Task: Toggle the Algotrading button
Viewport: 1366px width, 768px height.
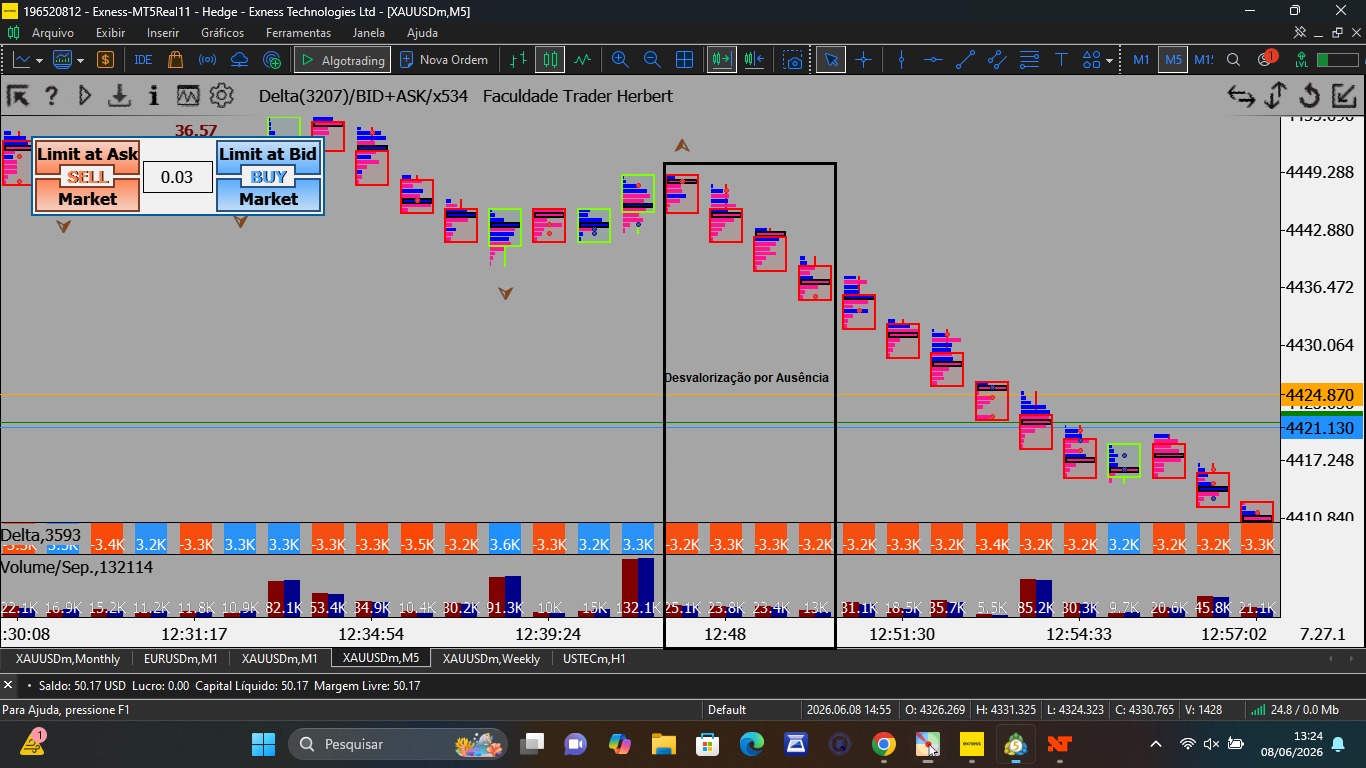Action: (x=341, y=60)
